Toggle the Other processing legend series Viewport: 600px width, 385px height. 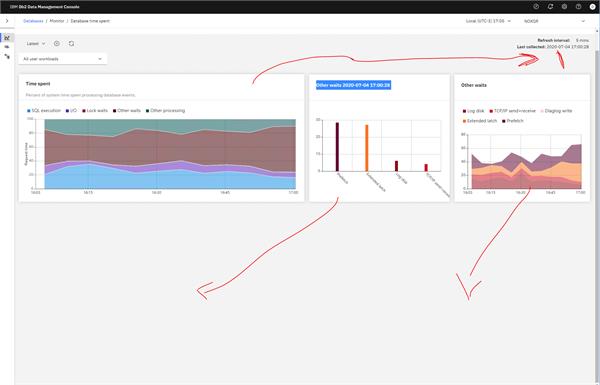[165, 111]
